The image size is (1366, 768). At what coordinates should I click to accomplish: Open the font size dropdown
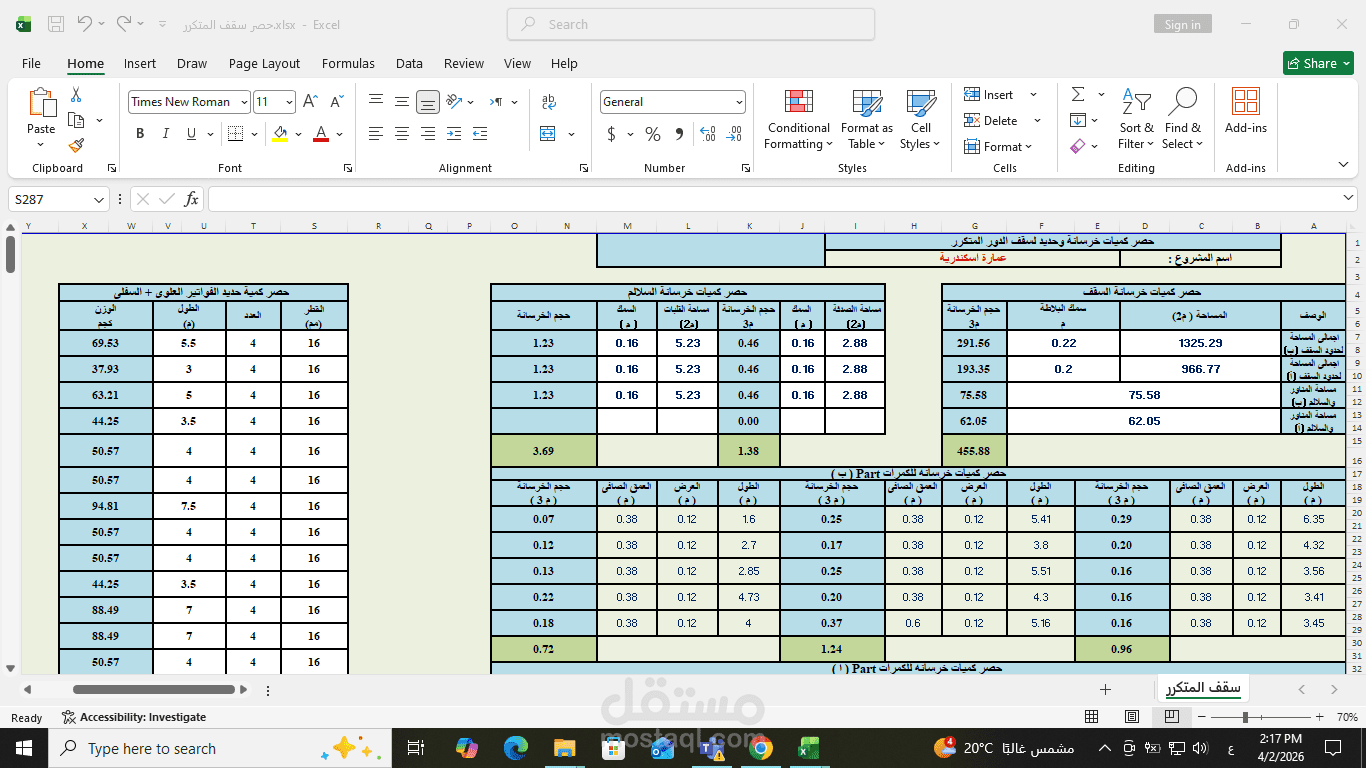click(289, 102)
